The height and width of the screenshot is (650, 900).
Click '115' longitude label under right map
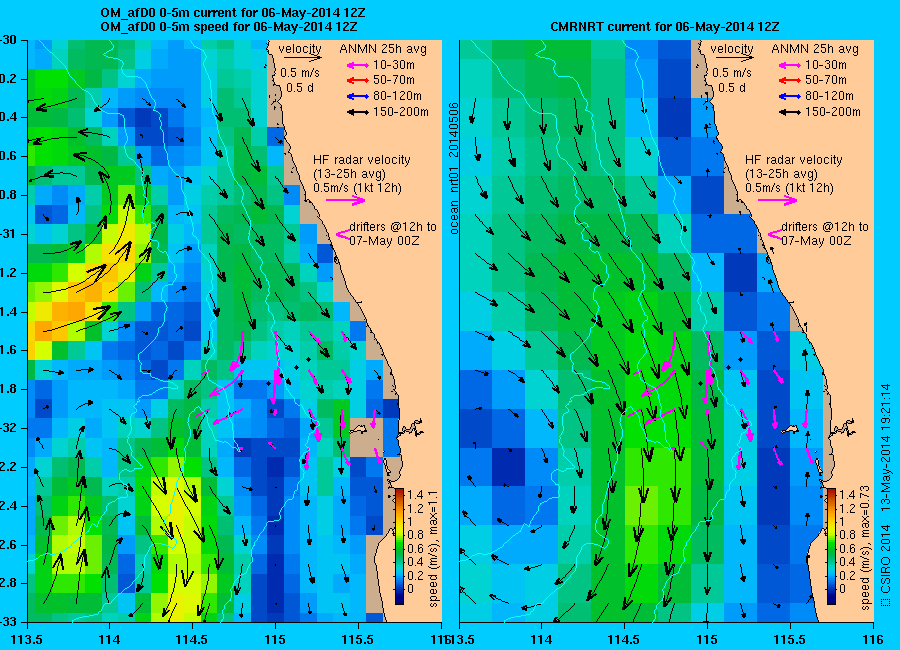pos(707,639)
